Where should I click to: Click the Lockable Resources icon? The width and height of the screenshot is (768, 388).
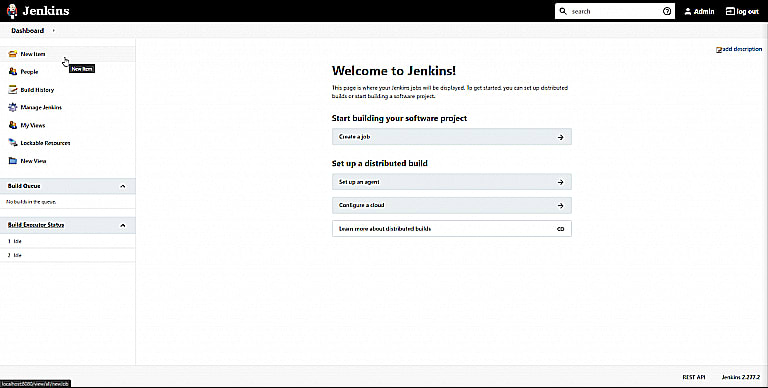(13, 143)
